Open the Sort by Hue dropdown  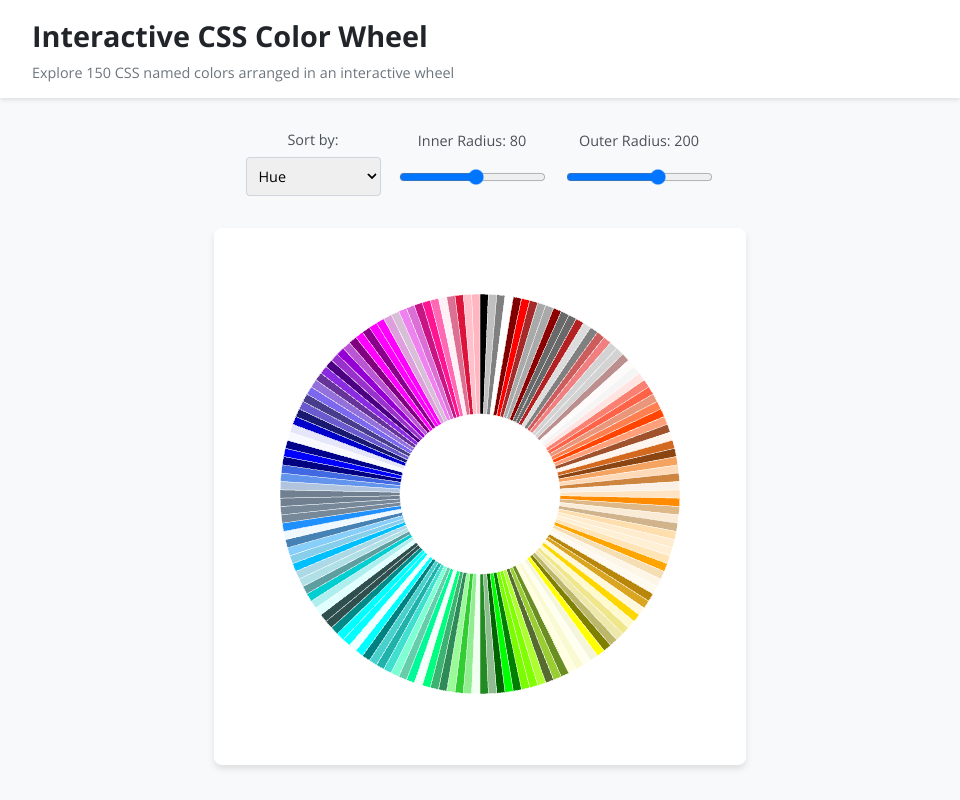312,177
